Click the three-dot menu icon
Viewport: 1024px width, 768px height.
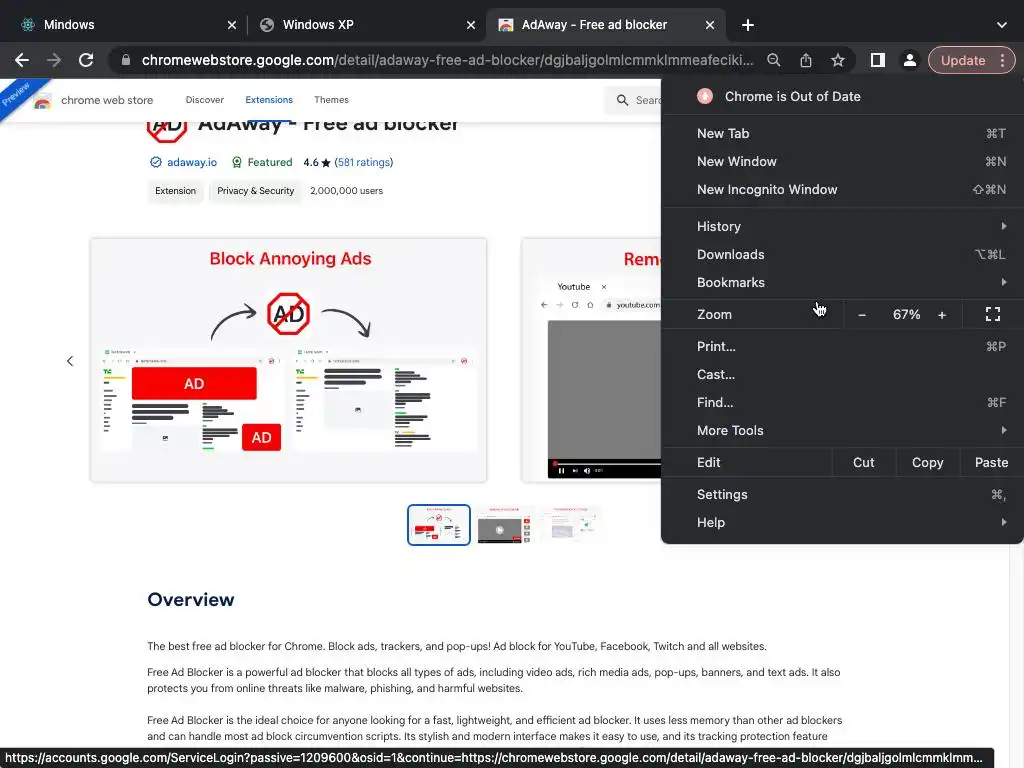(1002, 60)
